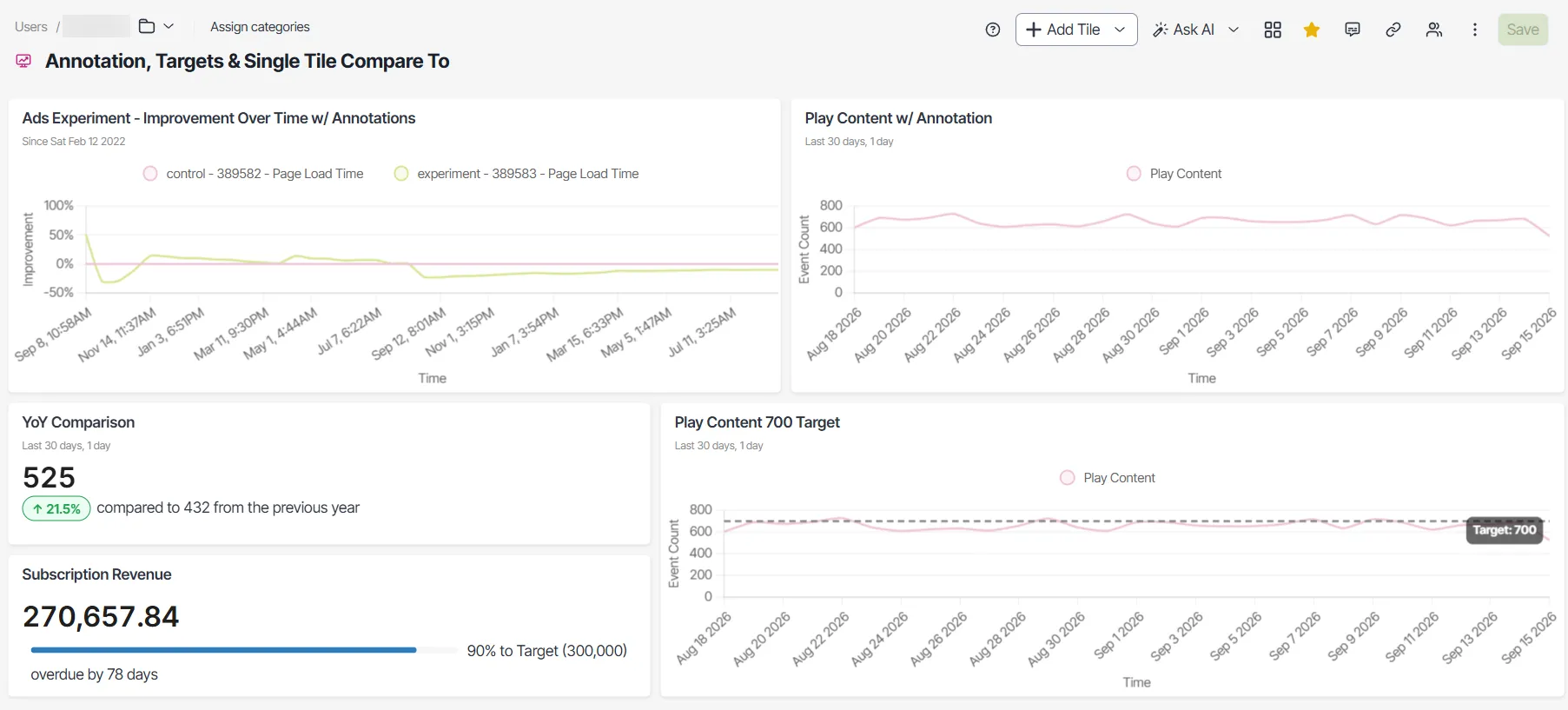Open the dashboard grid layout icon

(x=1273, y=30)
